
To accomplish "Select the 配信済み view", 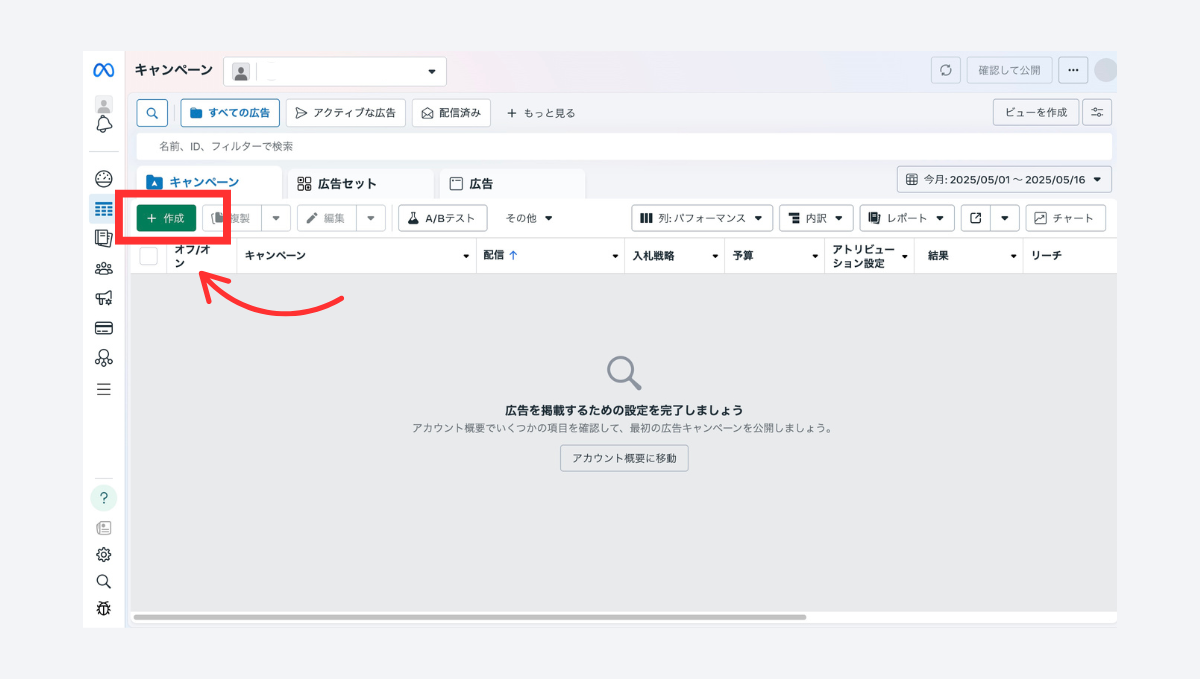I will pyautogui.click(x=451, y=113).
